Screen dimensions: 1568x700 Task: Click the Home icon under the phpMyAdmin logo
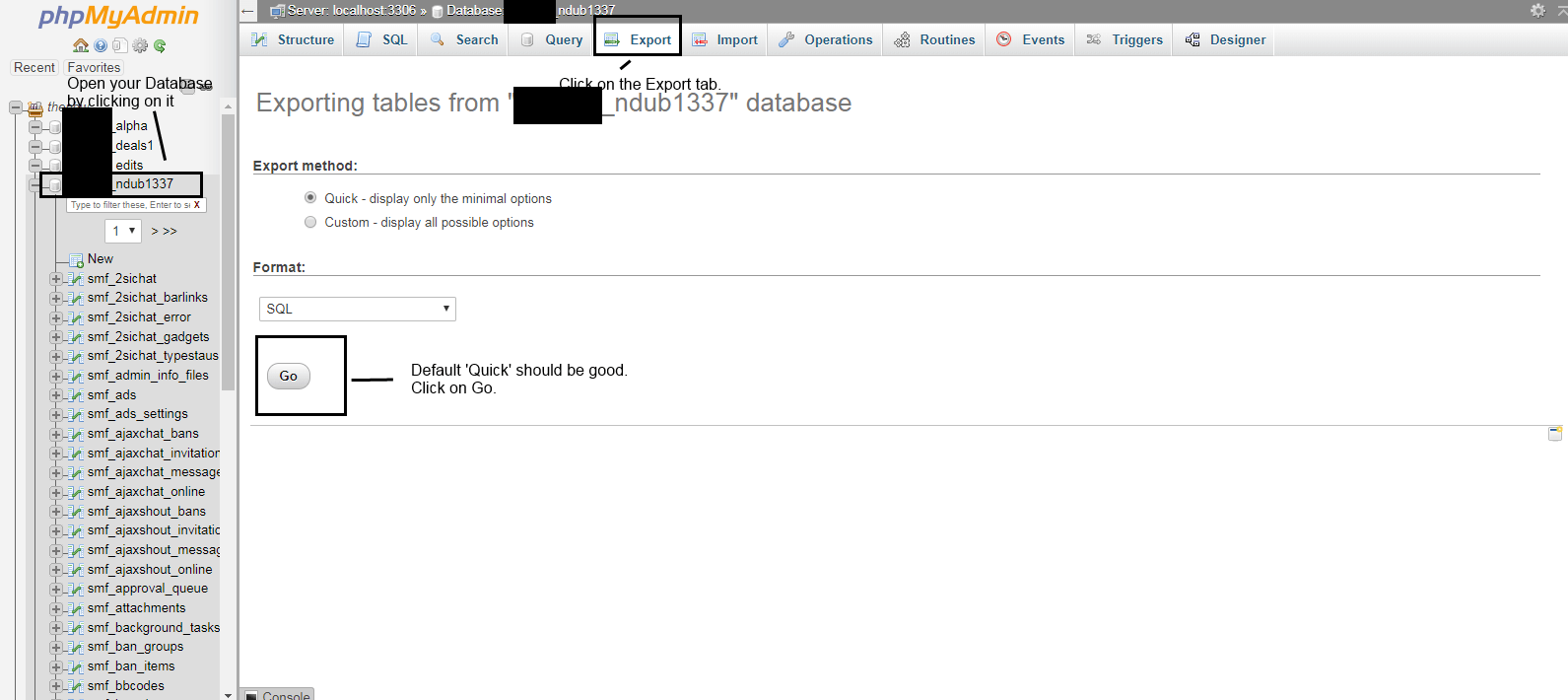(81, 45)
